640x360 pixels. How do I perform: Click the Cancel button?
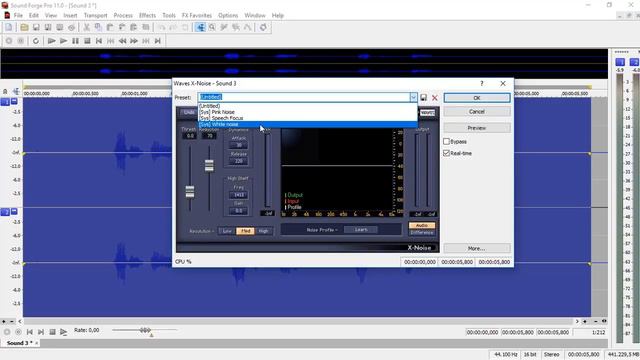coord(477,111)
